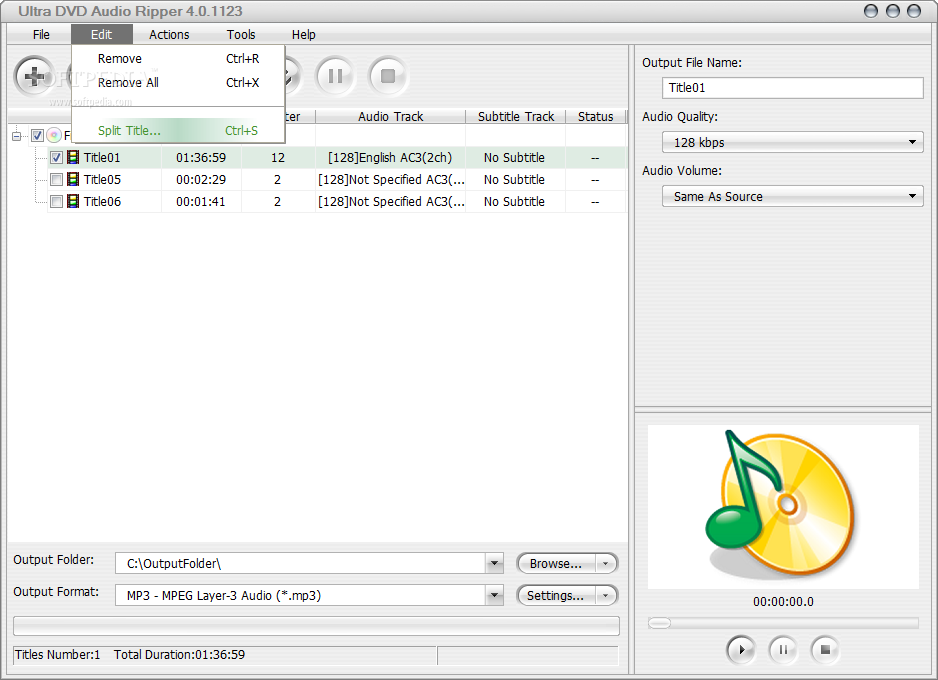Screen dimensions: 938x680
Task: Pause the preview playback
Action: (783, 649)
